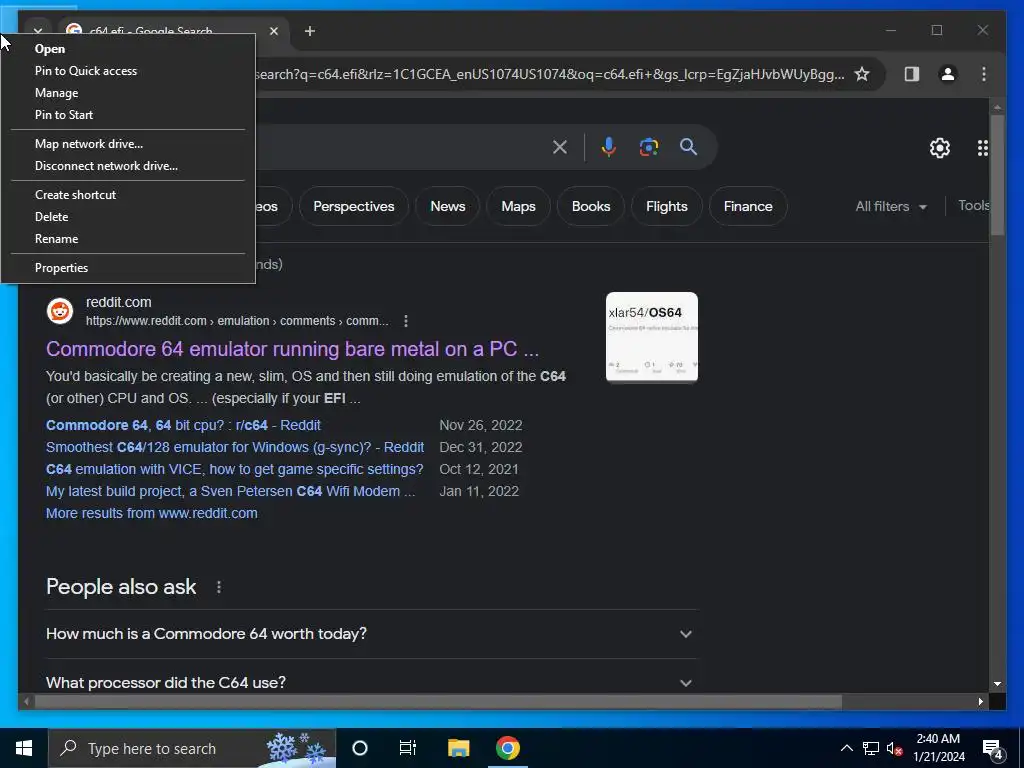
Task: Select the Finance filter
Action: pos(748,206)
